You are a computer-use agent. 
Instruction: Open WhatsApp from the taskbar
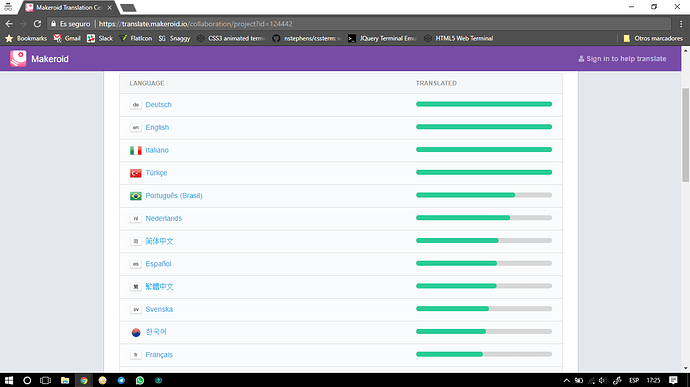tap(140, 380)
